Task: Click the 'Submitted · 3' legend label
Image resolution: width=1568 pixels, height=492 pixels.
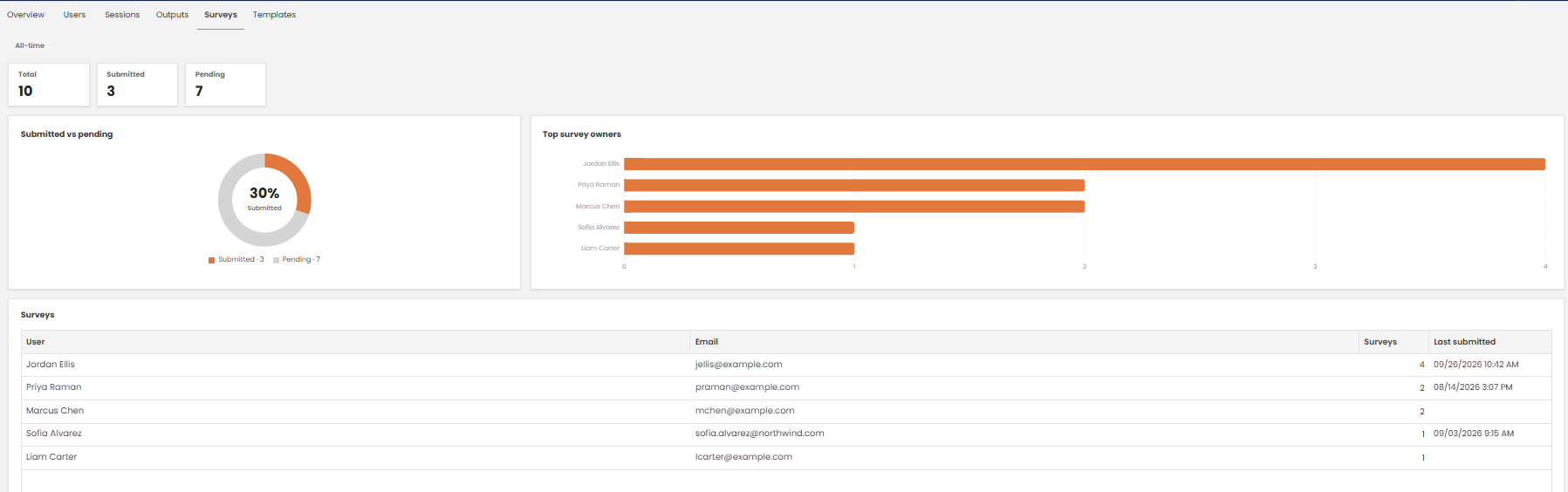Action: tap(241, 260)
